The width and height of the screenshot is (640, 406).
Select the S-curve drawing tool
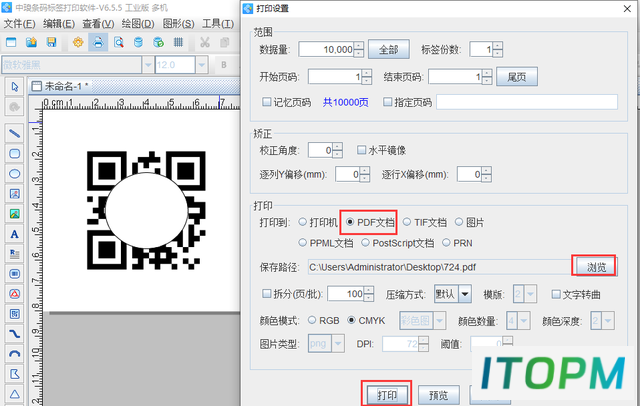click(x=15, y=334)
